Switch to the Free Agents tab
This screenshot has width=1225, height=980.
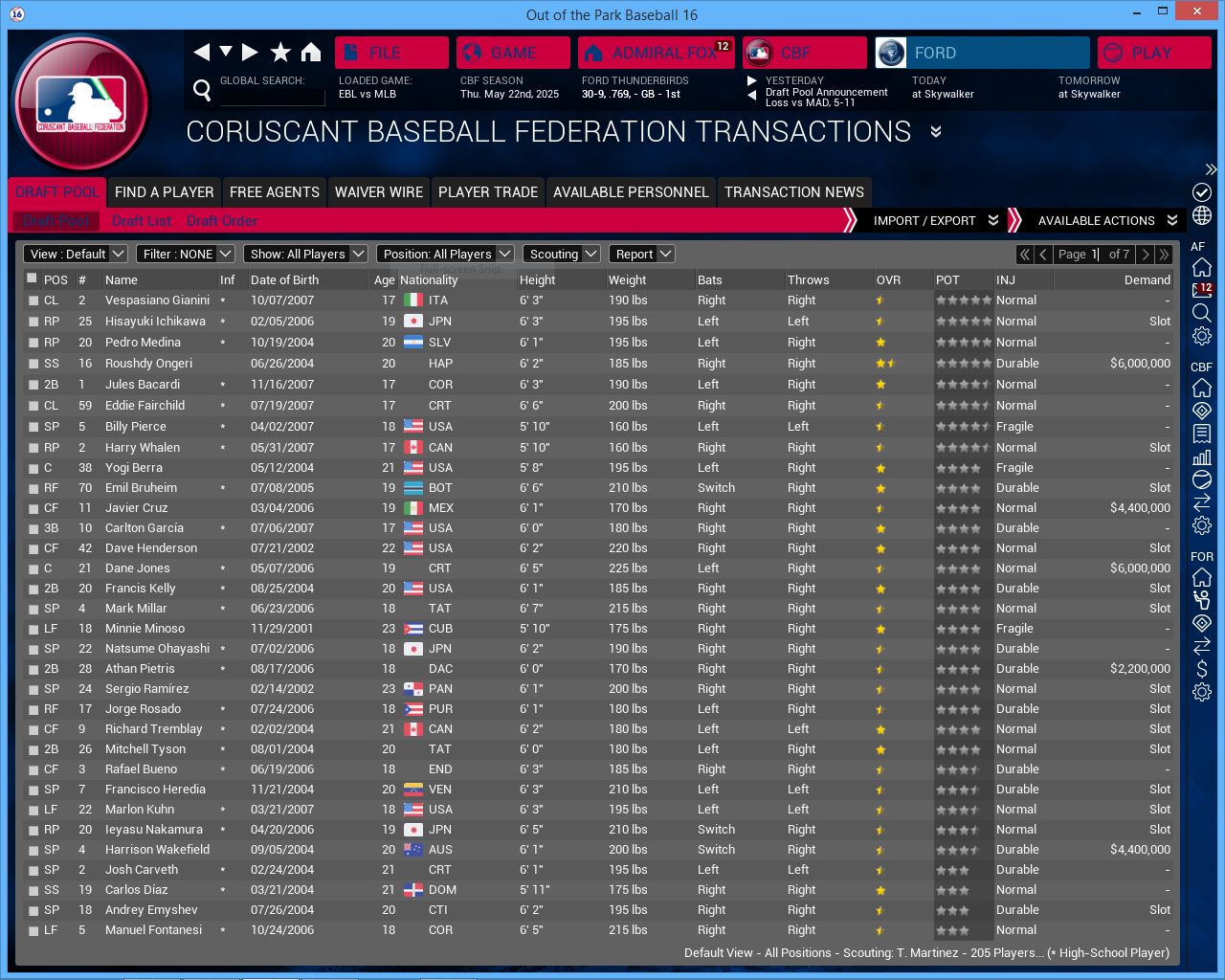coord(275,192)
